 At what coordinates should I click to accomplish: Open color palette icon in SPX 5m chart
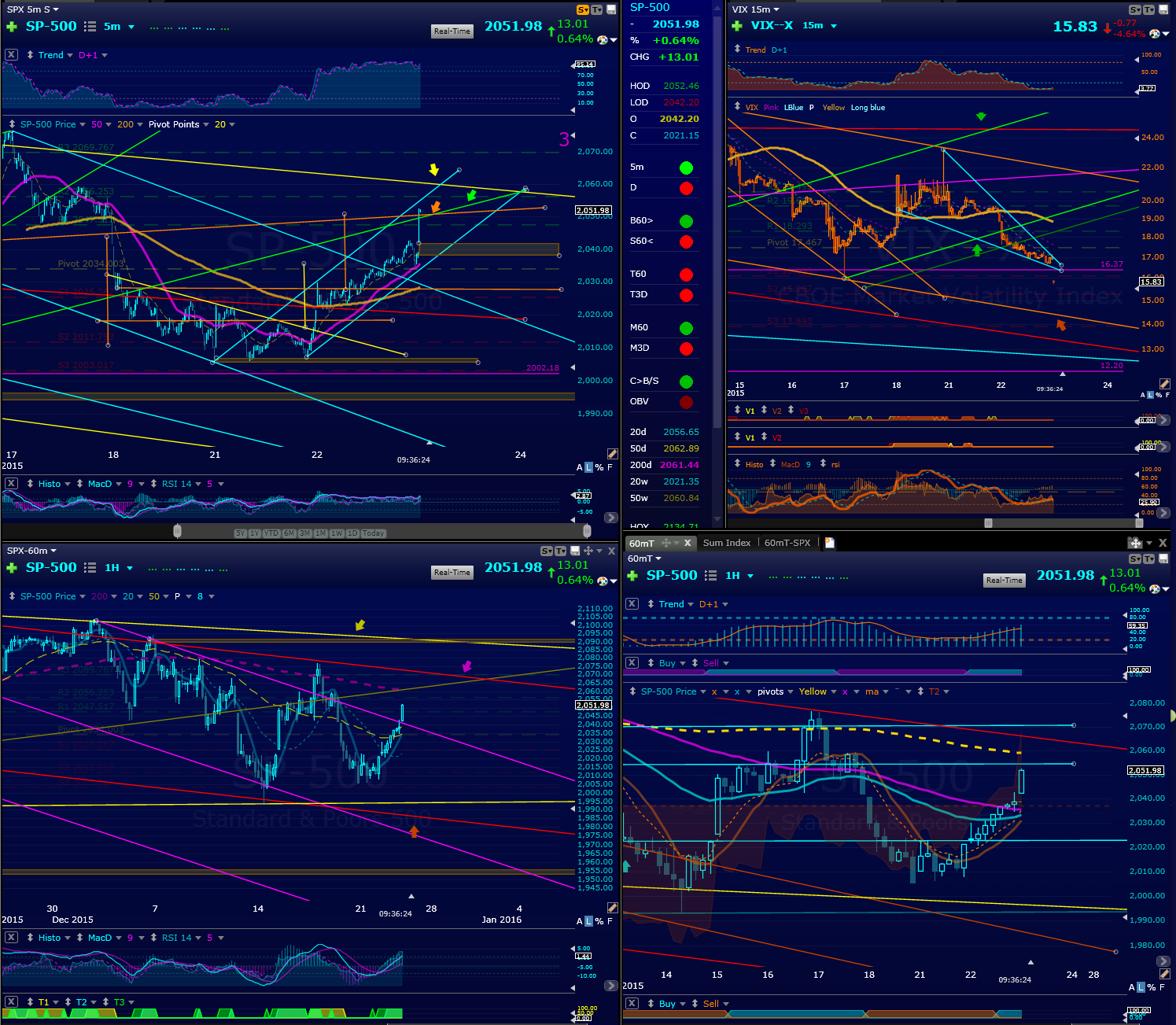[x=603, y=39]
